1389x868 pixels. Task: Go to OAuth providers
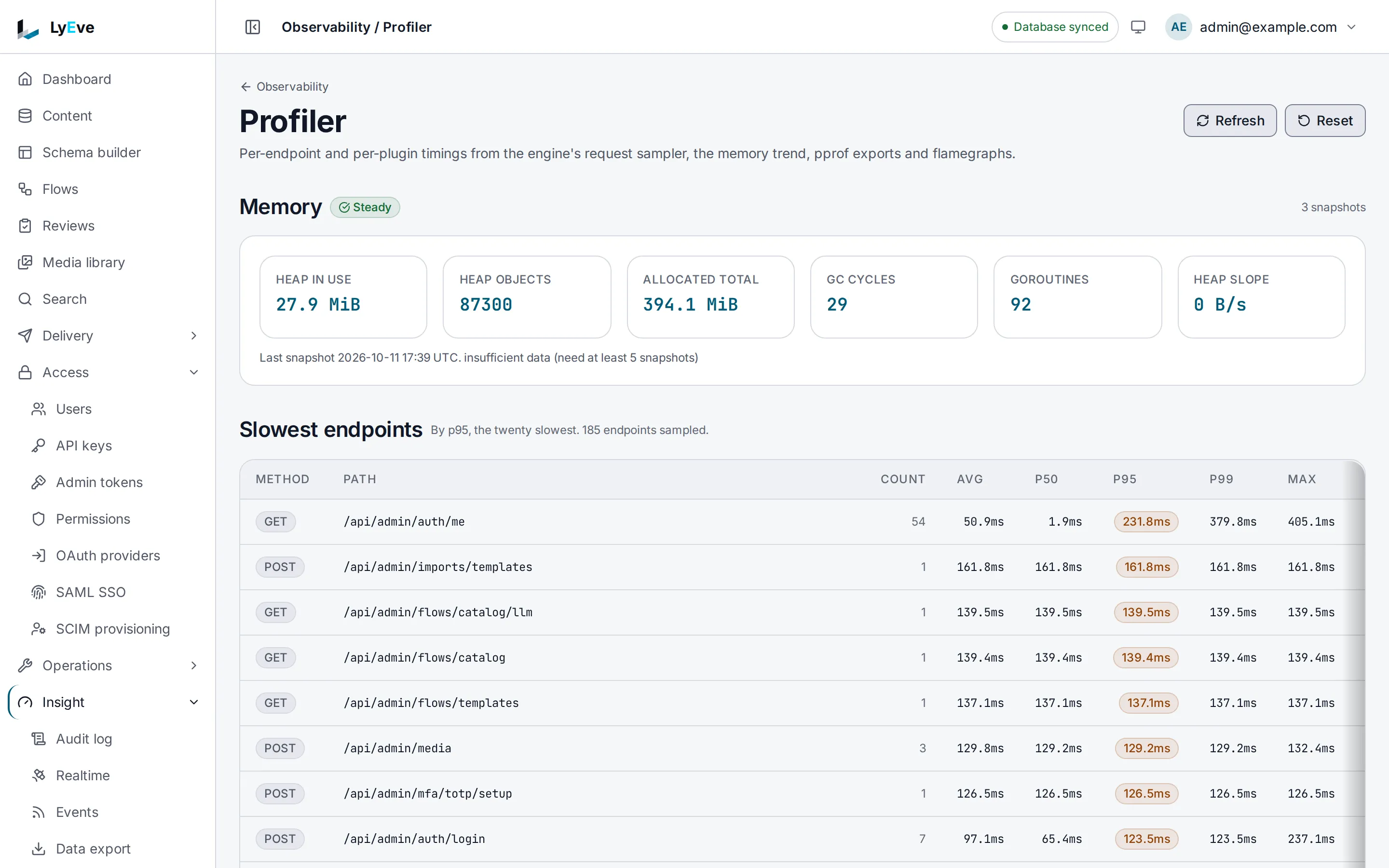(x=108, y=556)
